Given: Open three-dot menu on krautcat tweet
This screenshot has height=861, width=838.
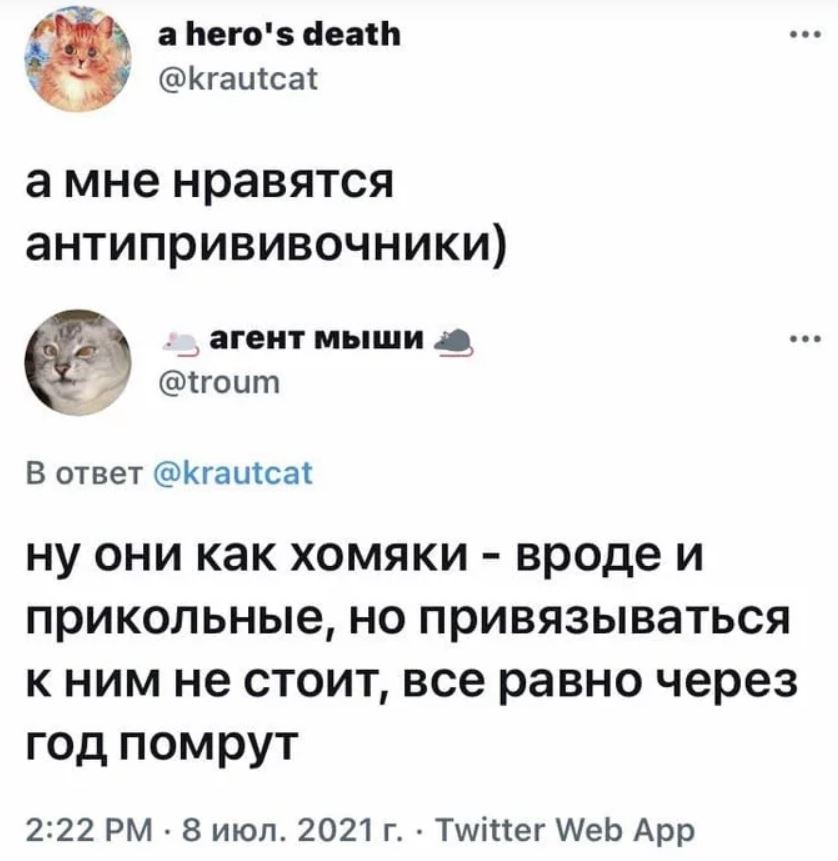Looking at the screenshot, I should click(x=805, y=35).
